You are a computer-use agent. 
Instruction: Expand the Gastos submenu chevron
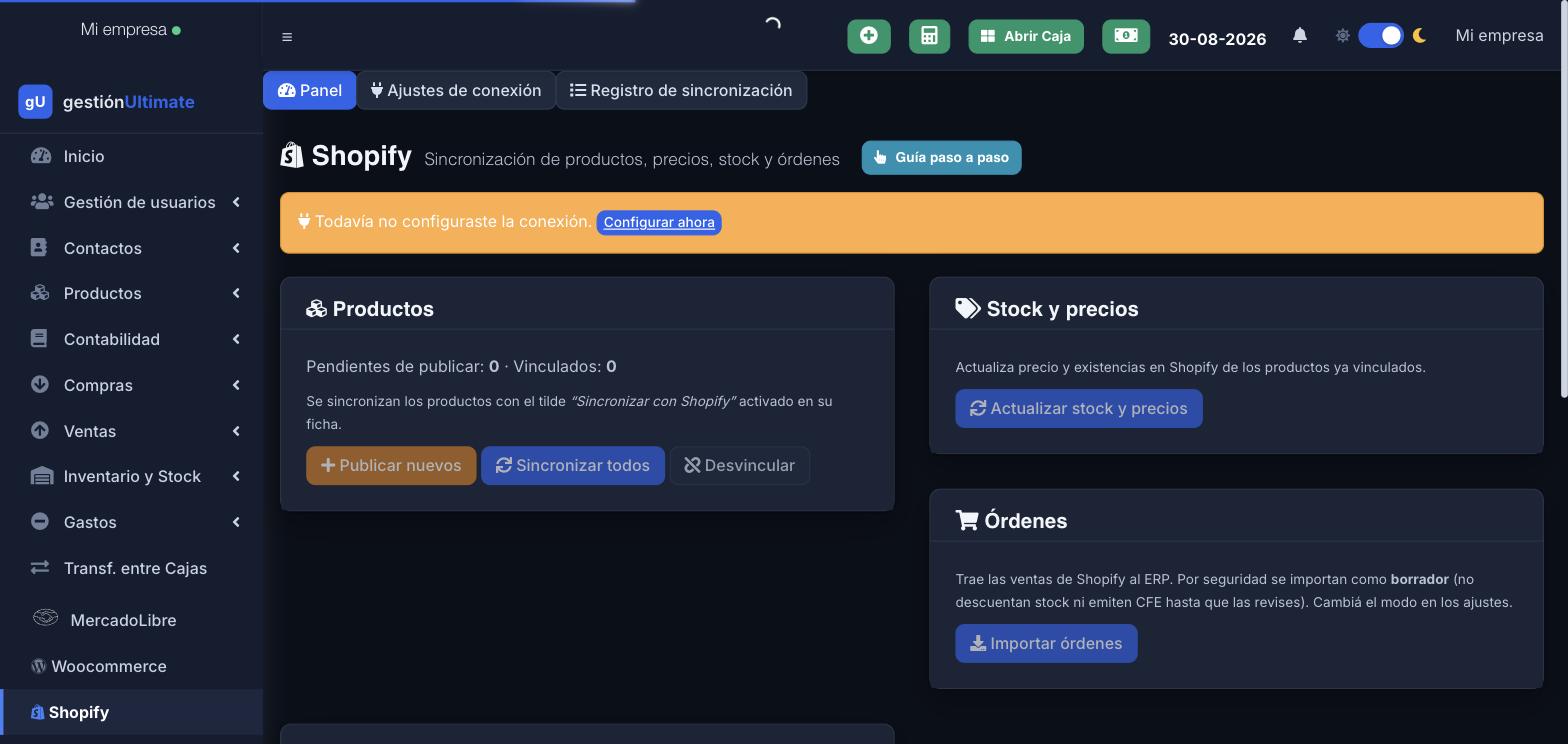pos(236,522)
